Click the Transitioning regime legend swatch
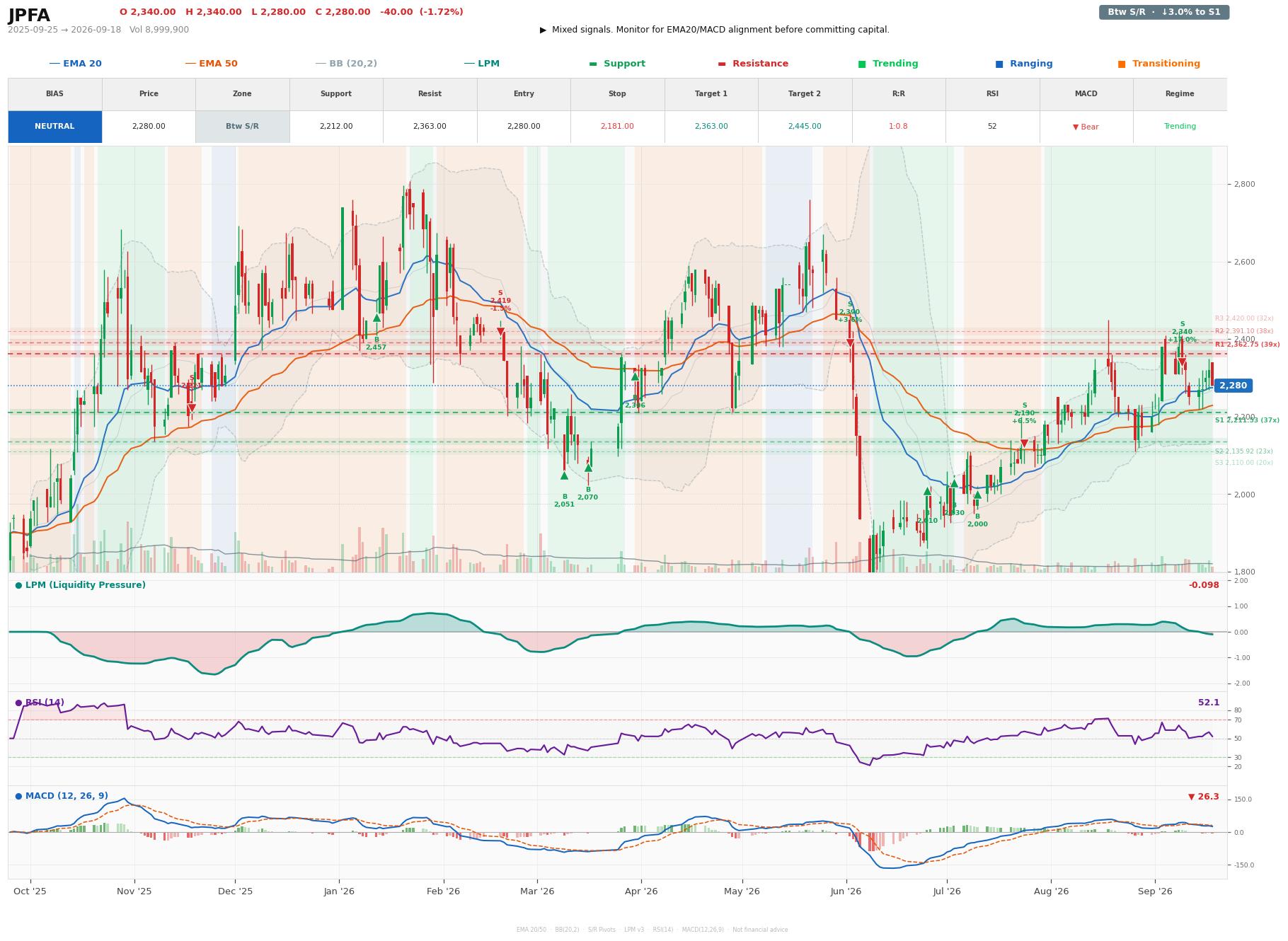 (1122, 64)
